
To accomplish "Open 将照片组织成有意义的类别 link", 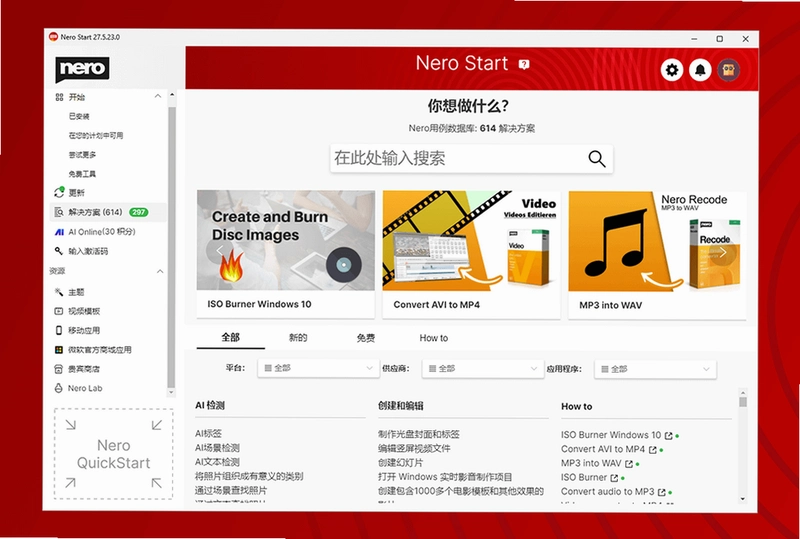I will 249,476.
